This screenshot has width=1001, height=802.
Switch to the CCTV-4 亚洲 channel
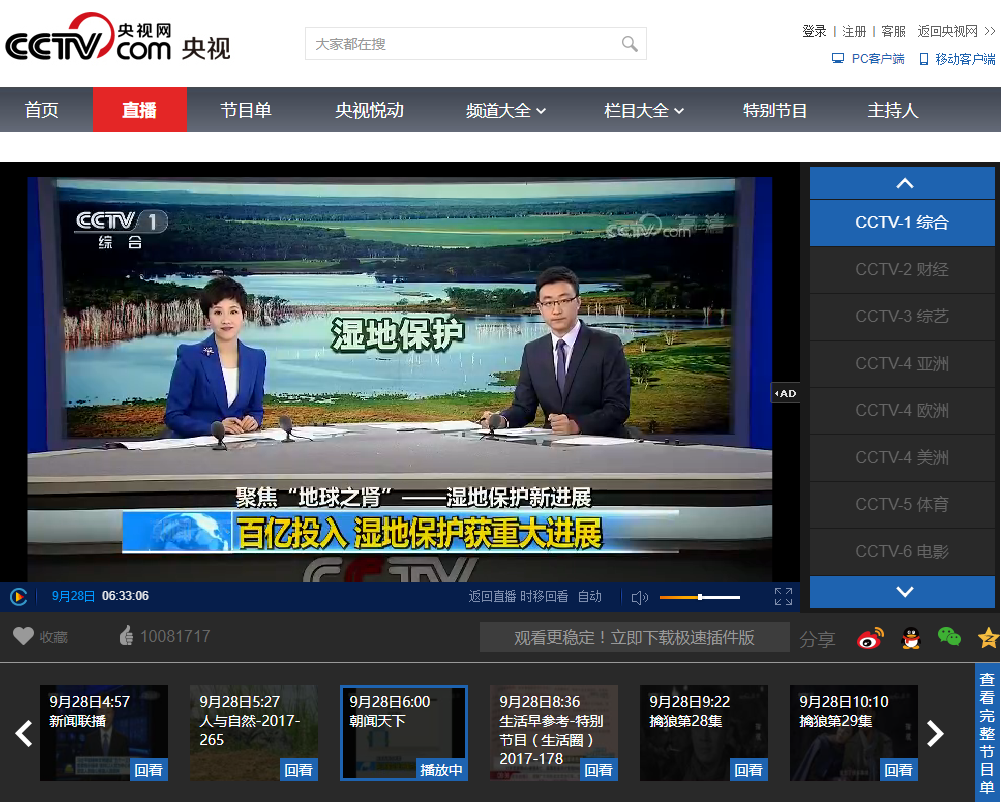(902, 364)
